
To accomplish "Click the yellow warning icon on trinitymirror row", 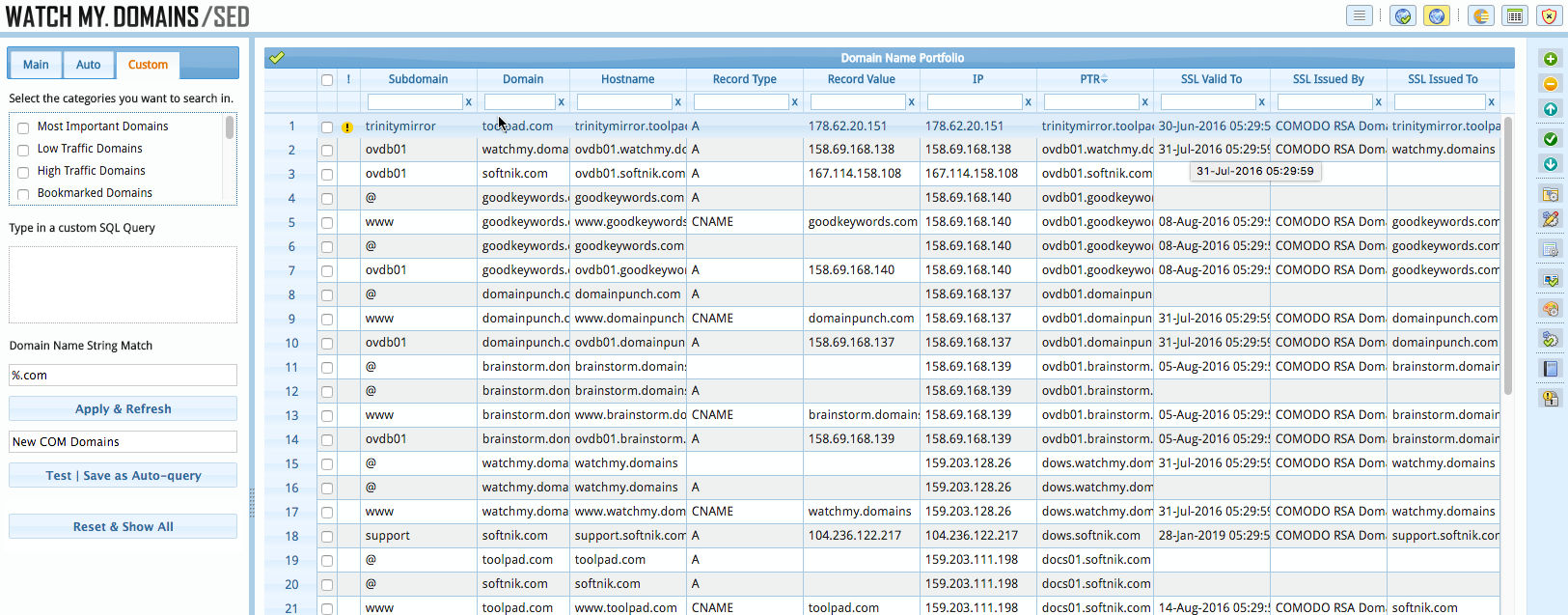I will pyautogui.click(x=347, y=126).
